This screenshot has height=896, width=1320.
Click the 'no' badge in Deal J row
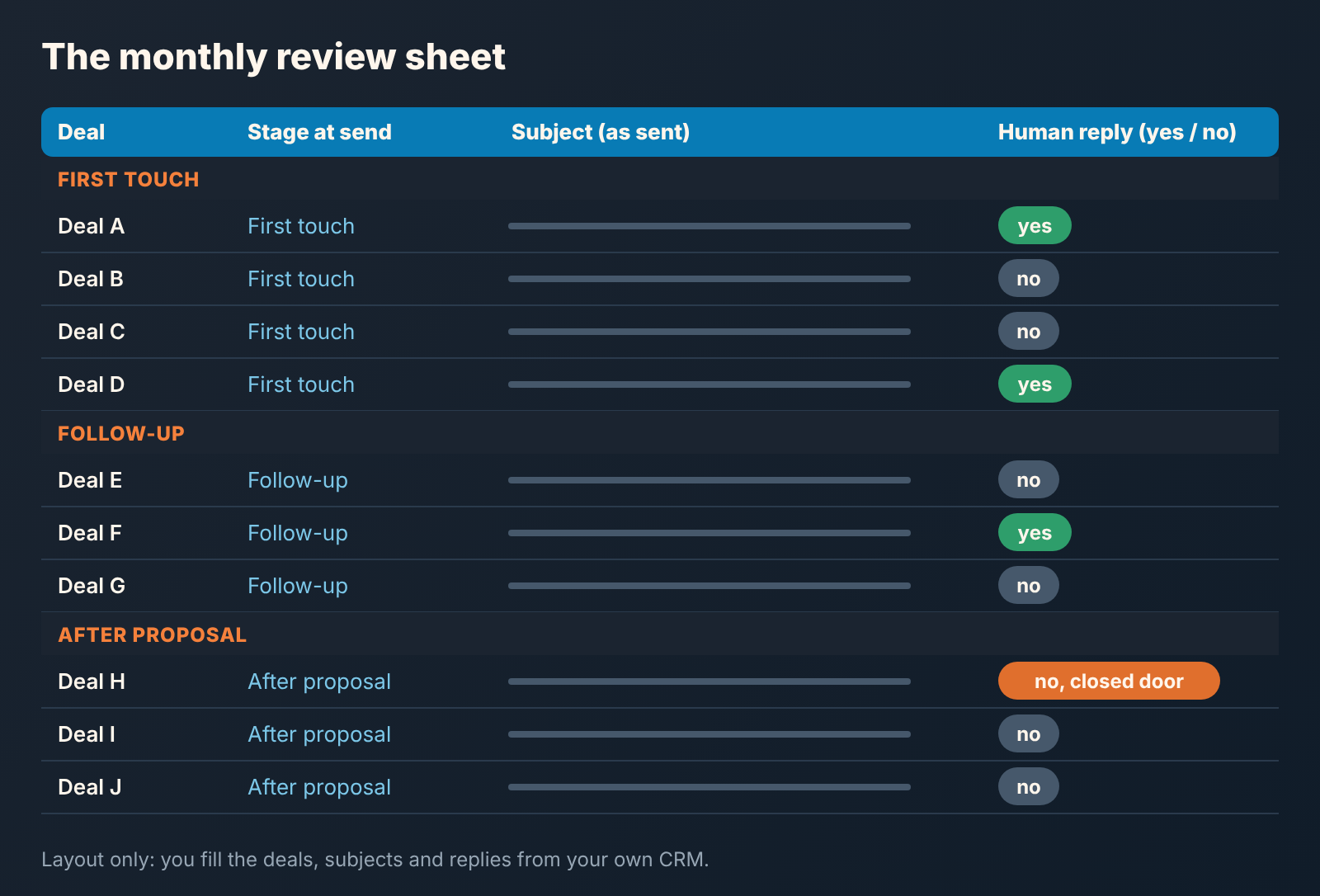click(x=1028, y=786)
